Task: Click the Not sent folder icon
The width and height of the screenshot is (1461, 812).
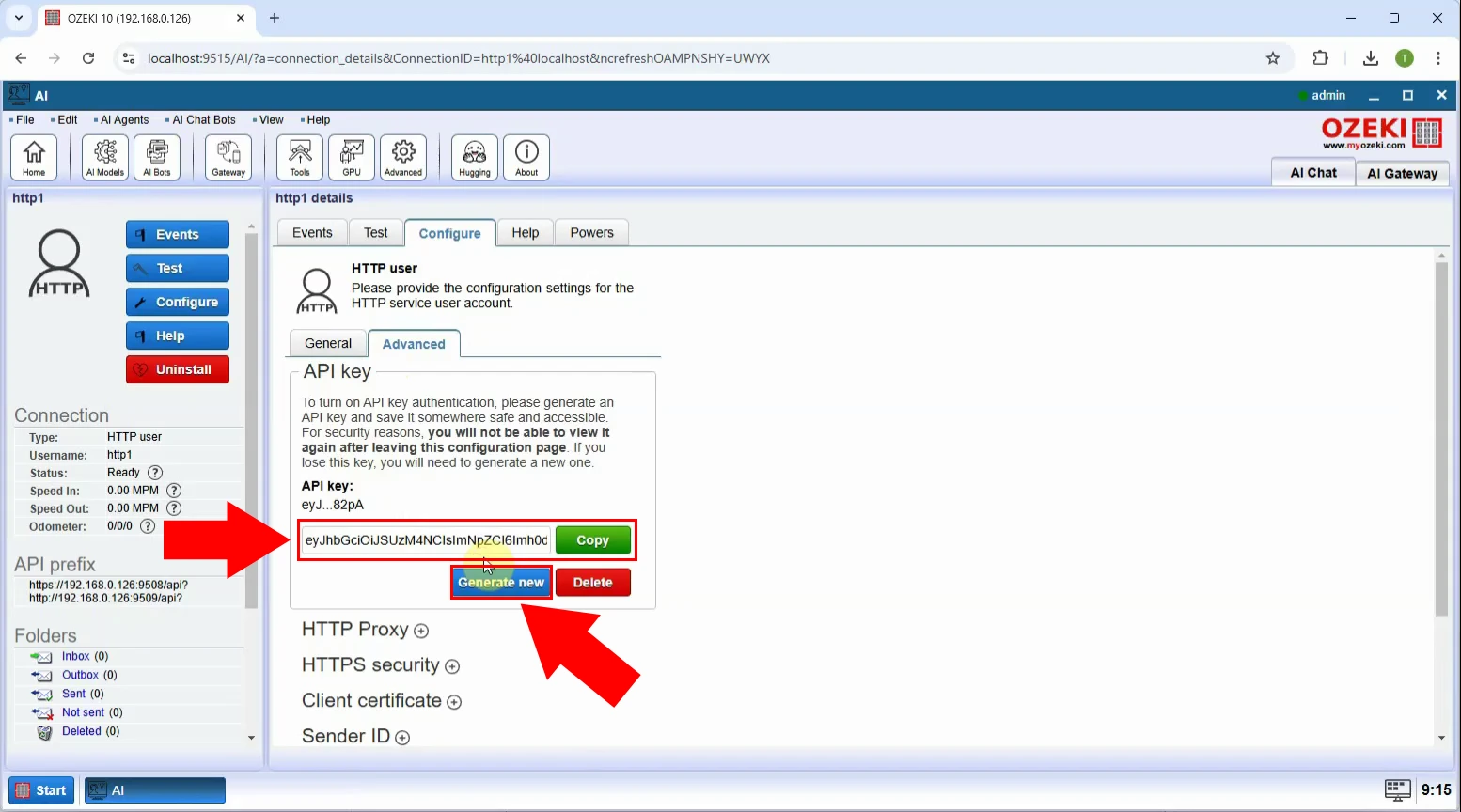Action: (41, 713)
